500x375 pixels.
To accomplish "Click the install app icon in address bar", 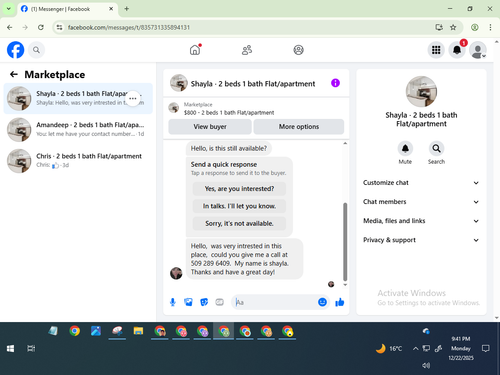I will click(x=439, y=27).
